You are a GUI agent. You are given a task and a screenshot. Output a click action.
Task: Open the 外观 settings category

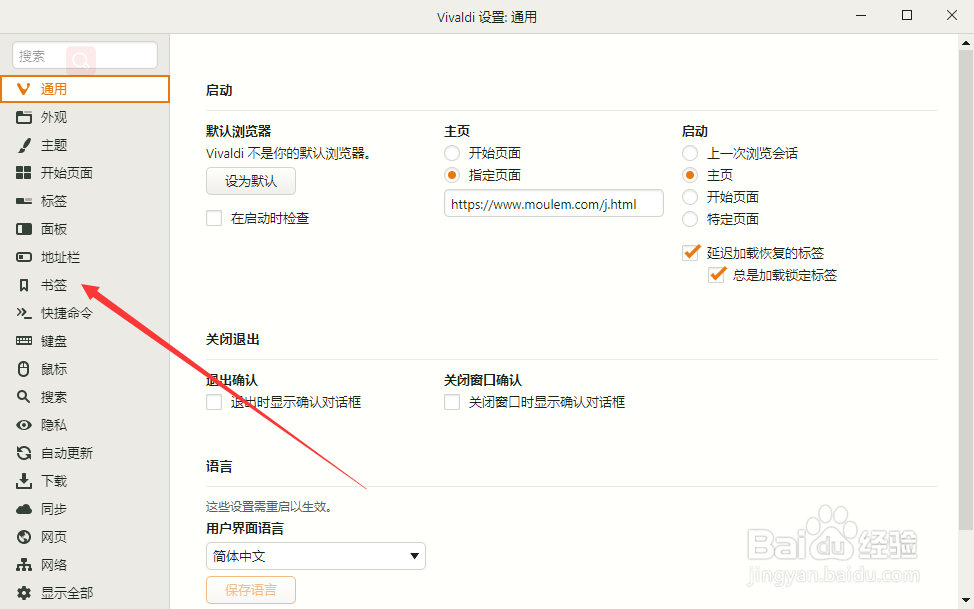coord(85,117)
